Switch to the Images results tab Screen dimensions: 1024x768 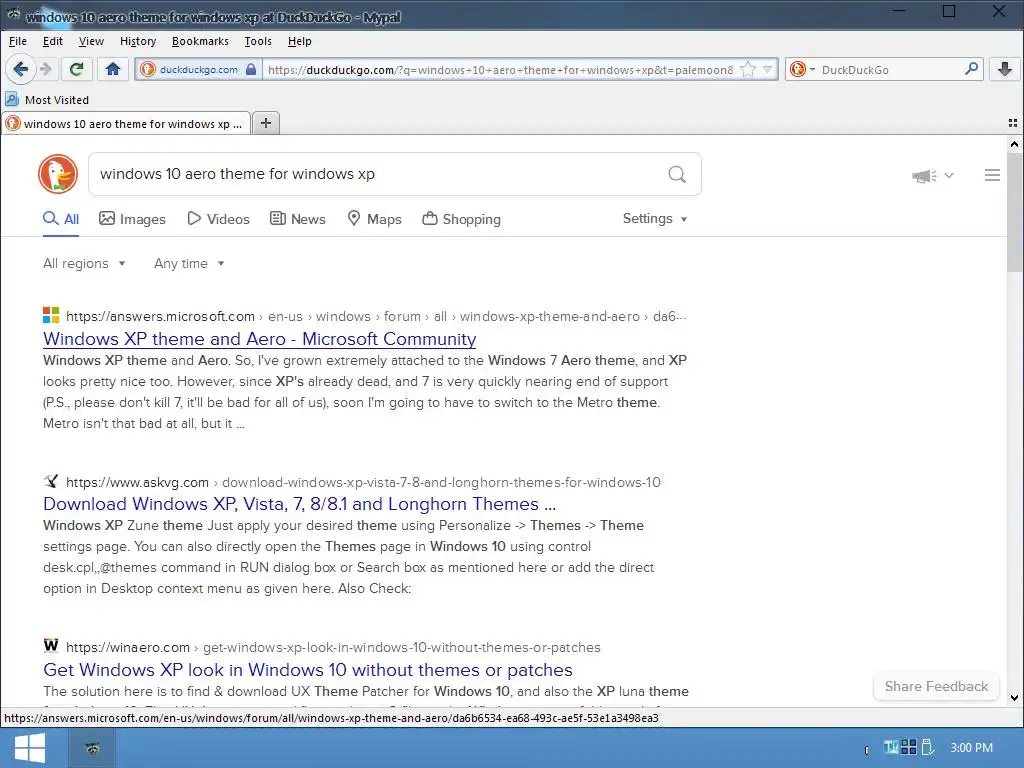132,219
